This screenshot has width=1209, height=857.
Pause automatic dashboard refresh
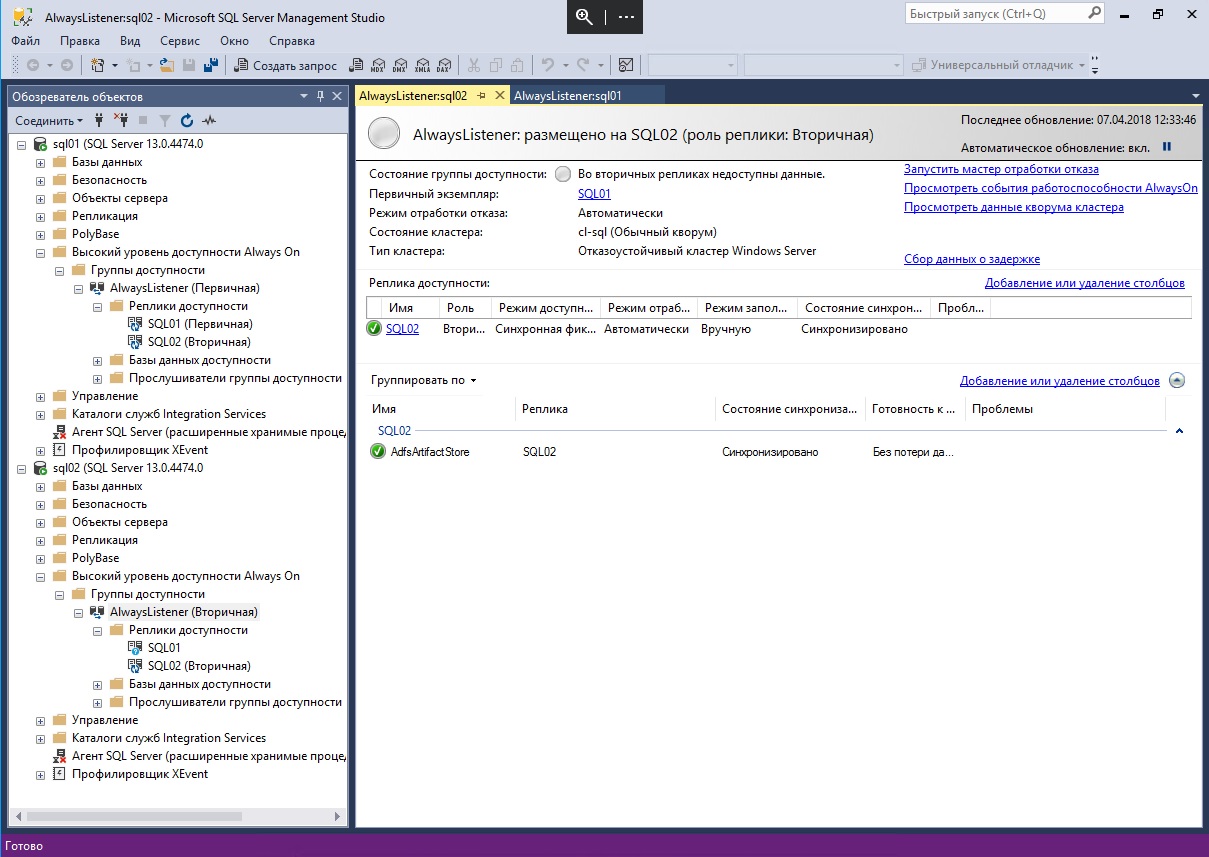[x=1166, y=147]
